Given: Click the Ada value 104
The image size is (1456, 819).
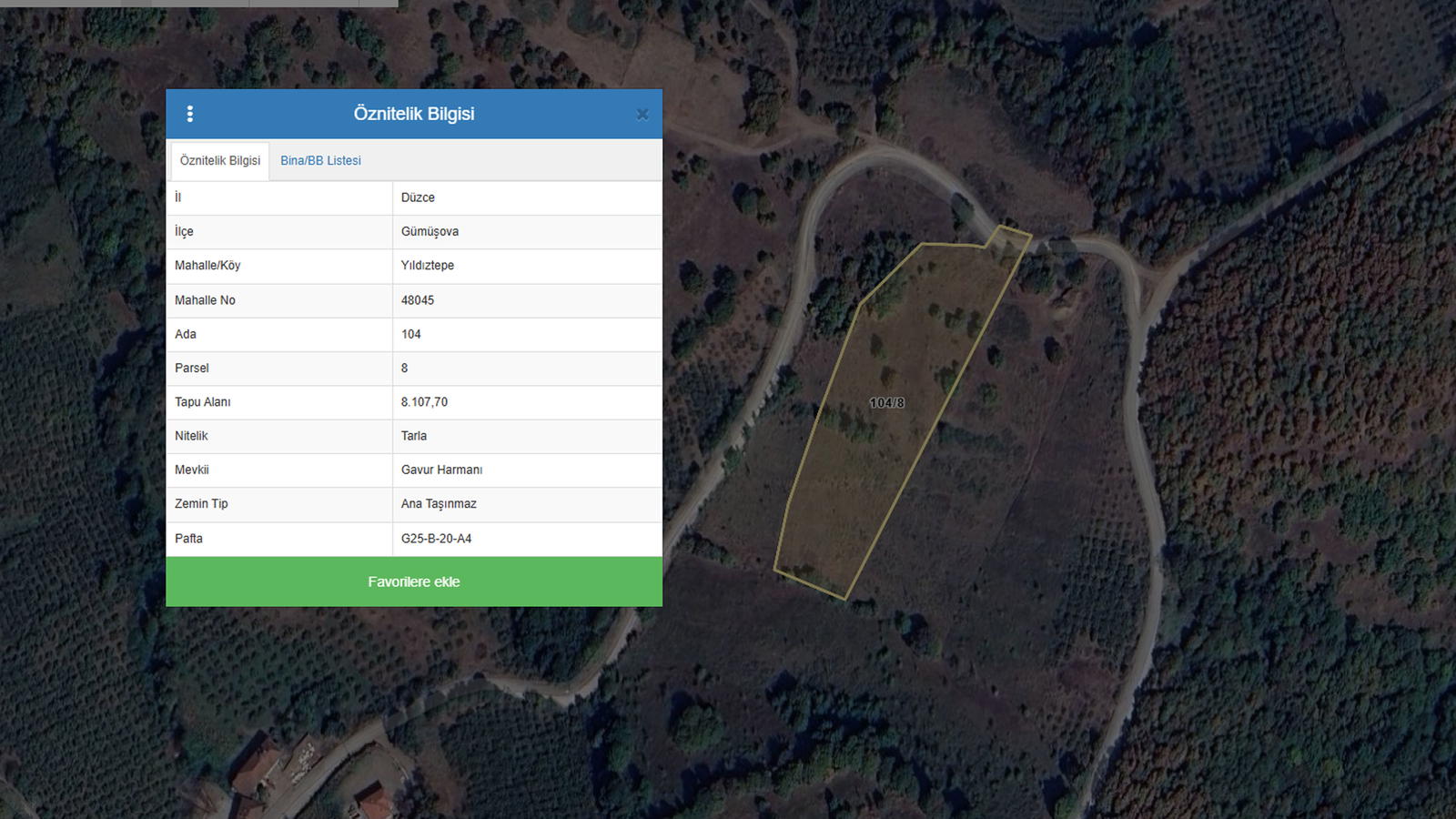Looking at the screenshot, I should point(411,334).
